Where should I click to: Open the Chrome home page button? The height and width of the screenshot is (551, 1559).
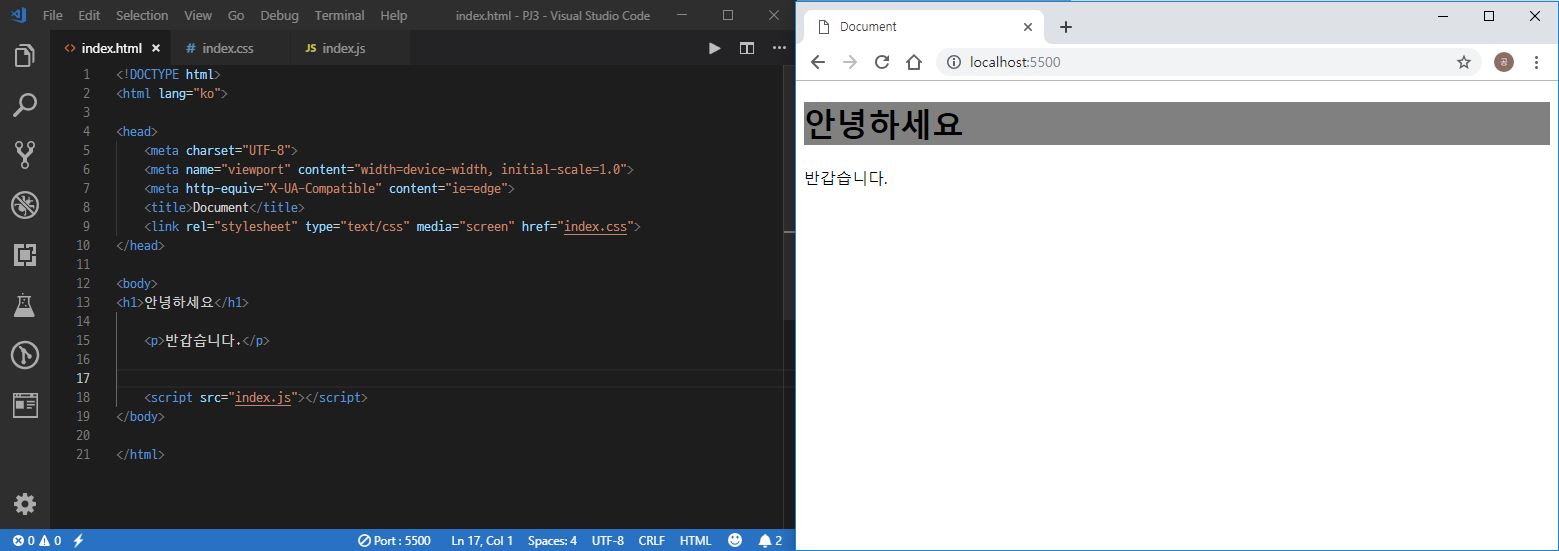pyautogui.click(x=914, y=62)
